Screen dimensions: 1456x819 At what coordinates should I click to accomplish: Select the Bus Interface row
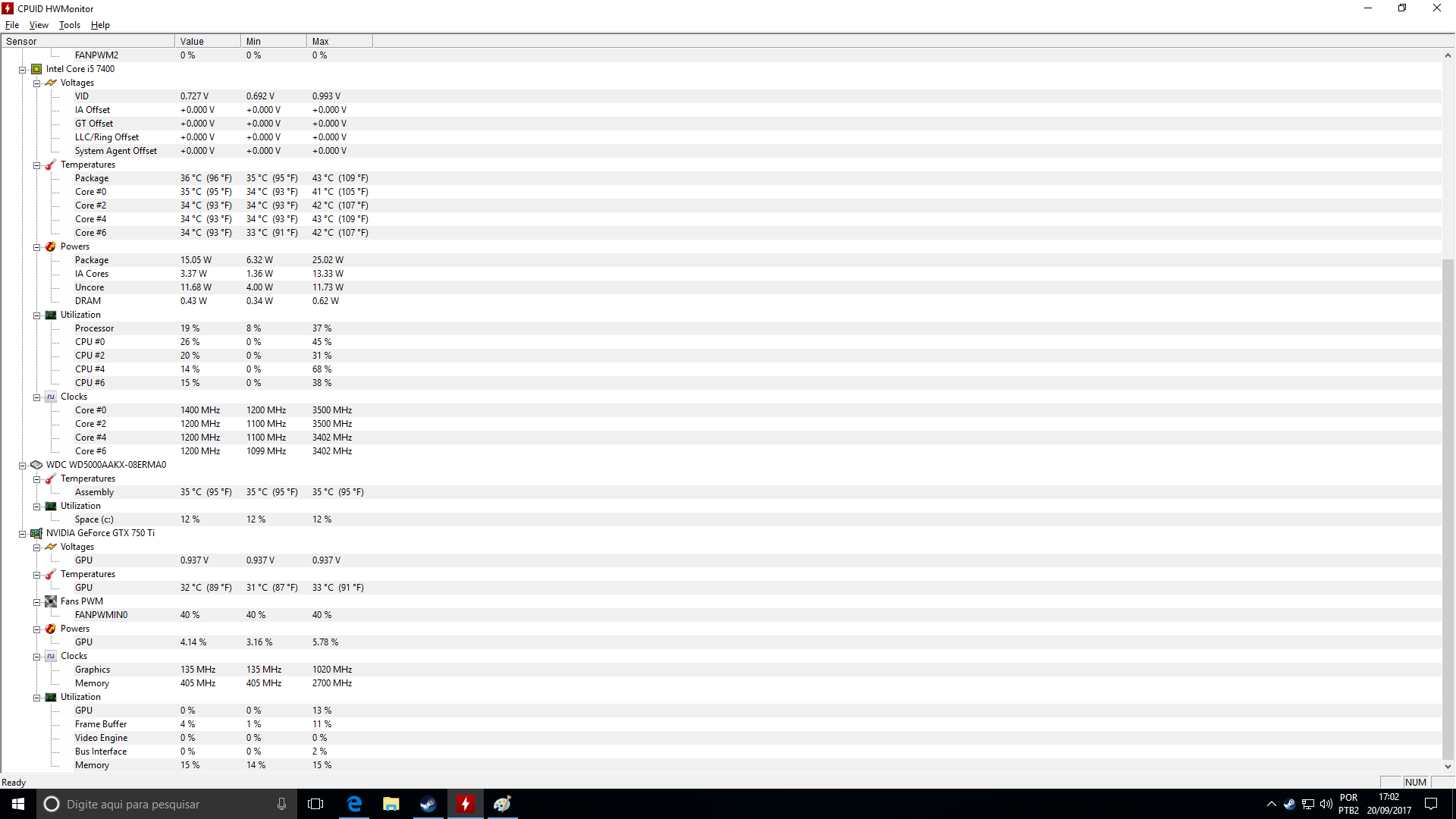tap(720, 752)
